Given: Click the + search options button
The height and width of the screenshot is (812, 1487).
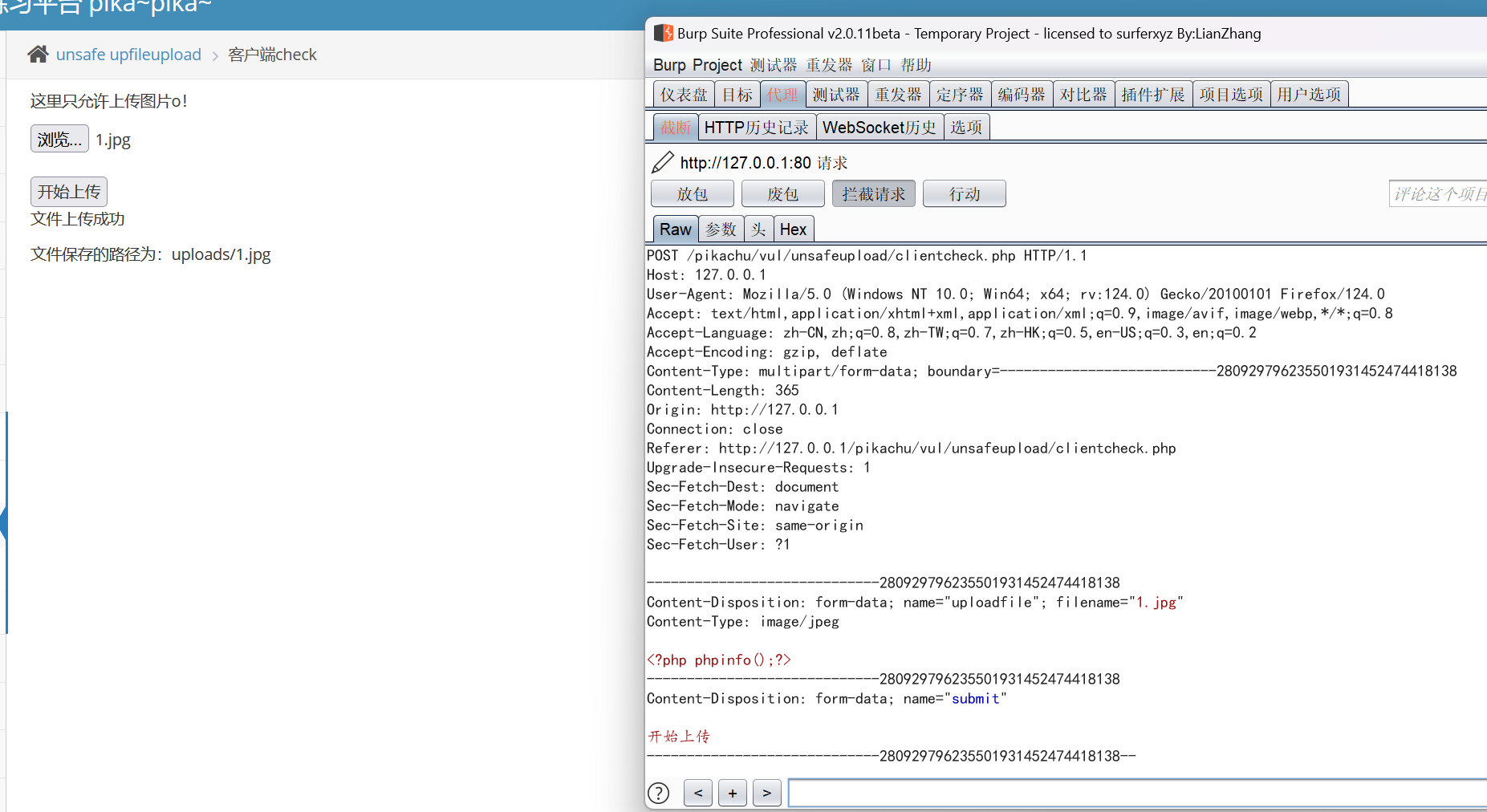Looking at the screenshot, I should coord(733,793).
